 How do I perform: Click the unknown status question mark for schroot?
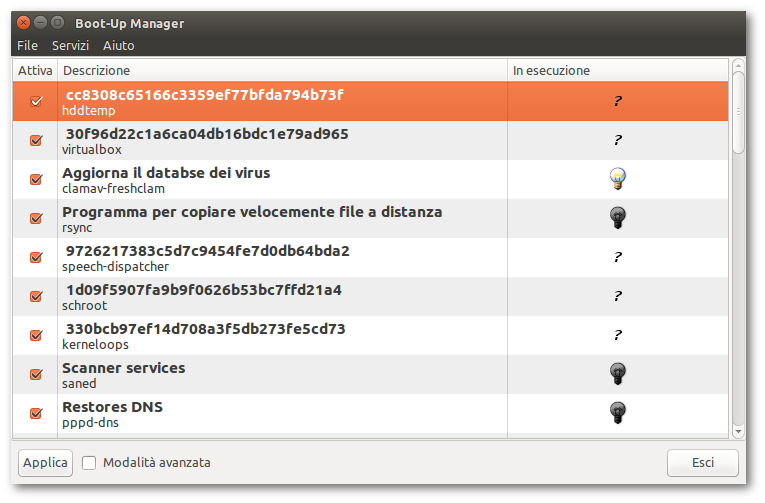click(618, 296)
